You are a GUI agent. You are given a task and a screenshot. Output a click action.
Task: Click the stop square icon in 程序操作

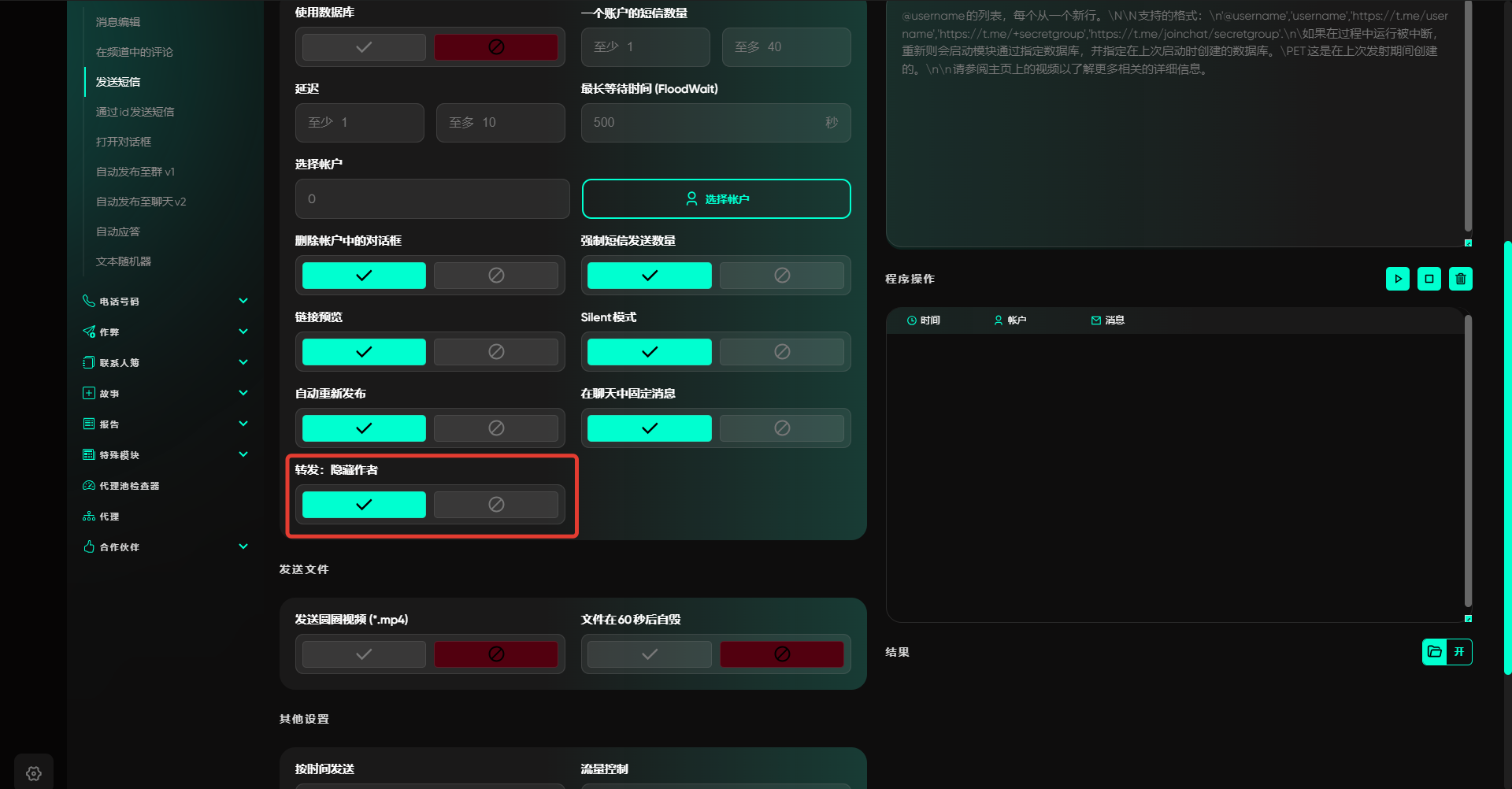(1429, 279)
